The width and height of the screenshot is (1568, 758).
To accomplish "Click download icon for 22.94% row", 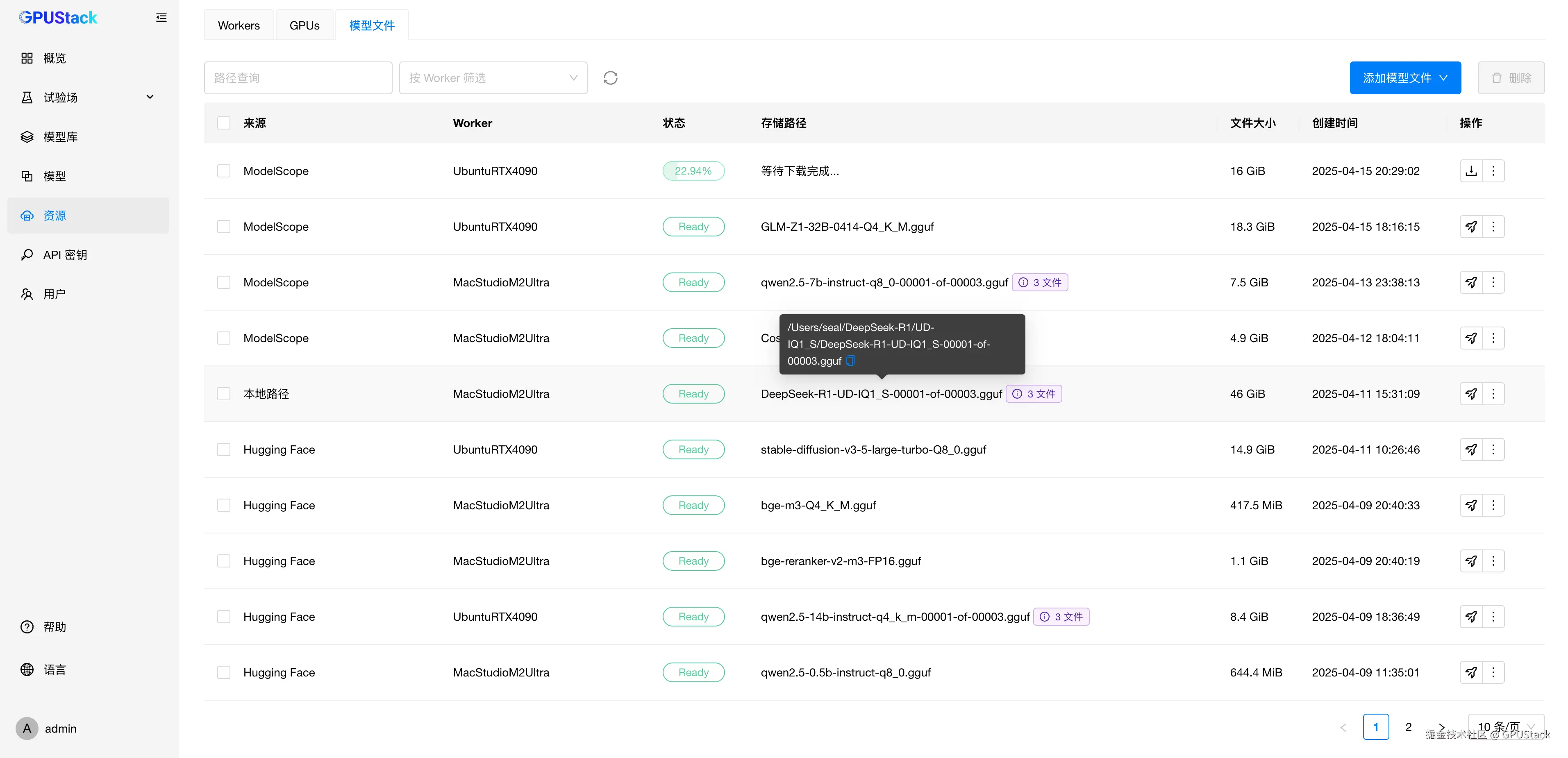I will pos(1470,171).
